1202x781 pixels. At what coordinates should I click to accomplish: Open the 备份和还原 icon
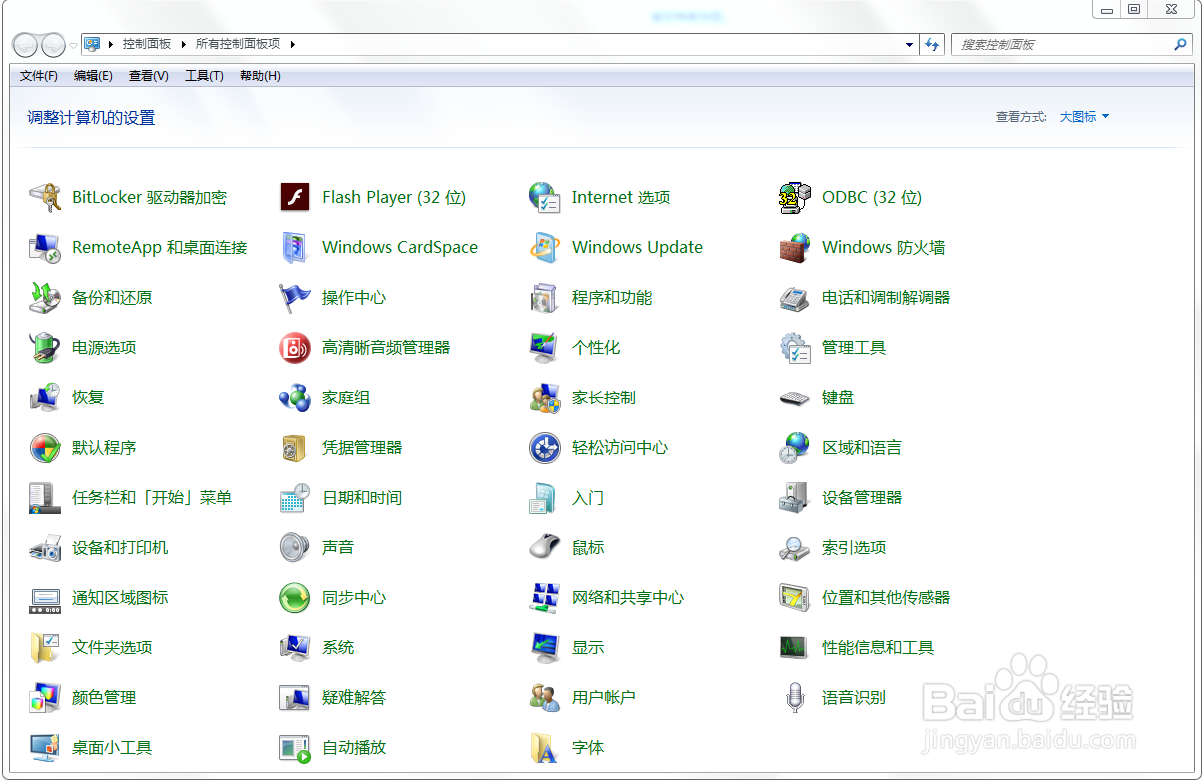pyautogui.click(x=45, y=297)
